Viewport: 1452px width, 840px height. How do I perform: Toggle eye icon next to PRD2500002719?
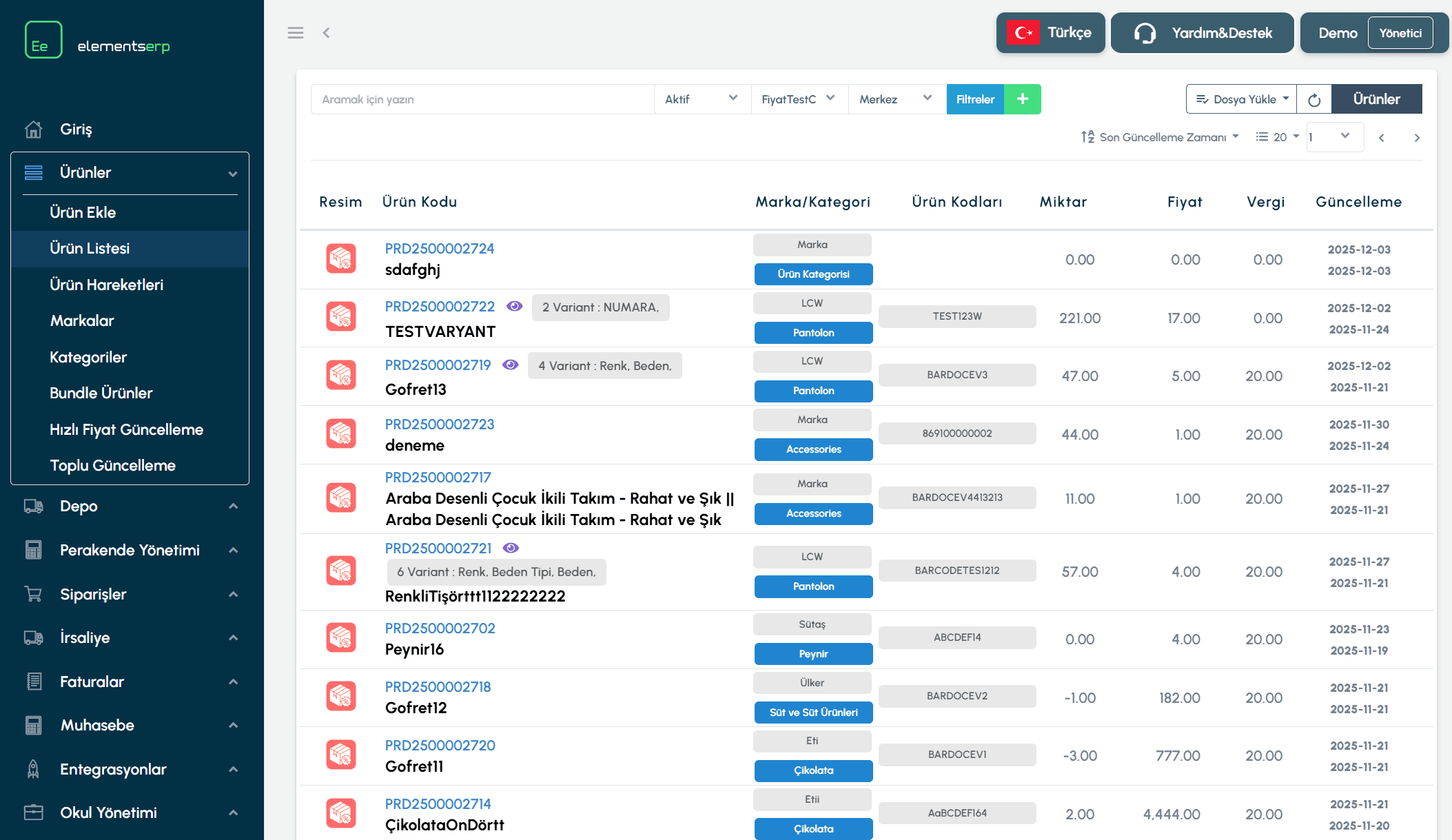[x=511, y=365]
